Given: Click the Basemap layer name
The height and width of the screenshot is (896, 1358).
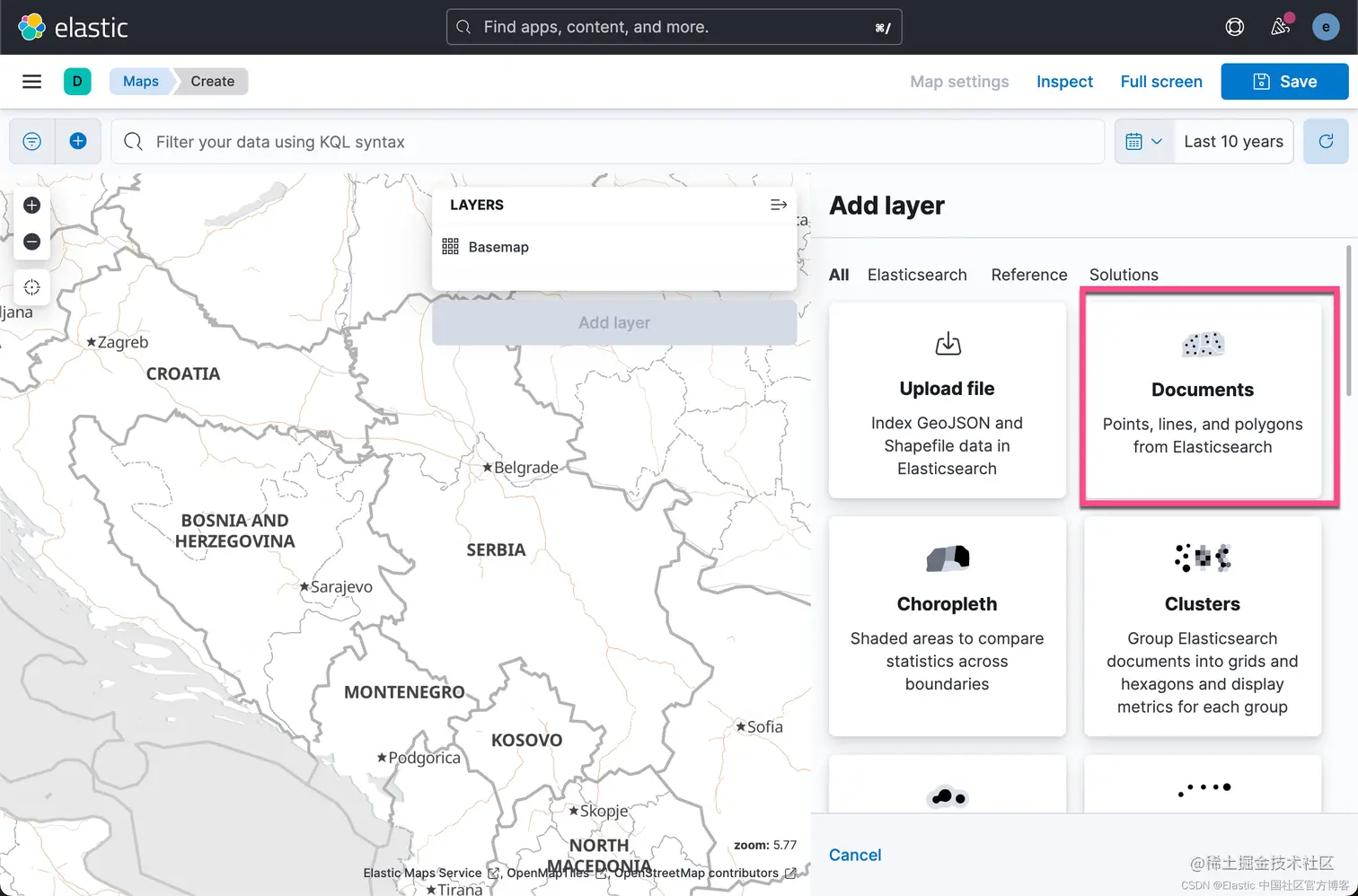Looking at the screenshot, I should (498, 247).
